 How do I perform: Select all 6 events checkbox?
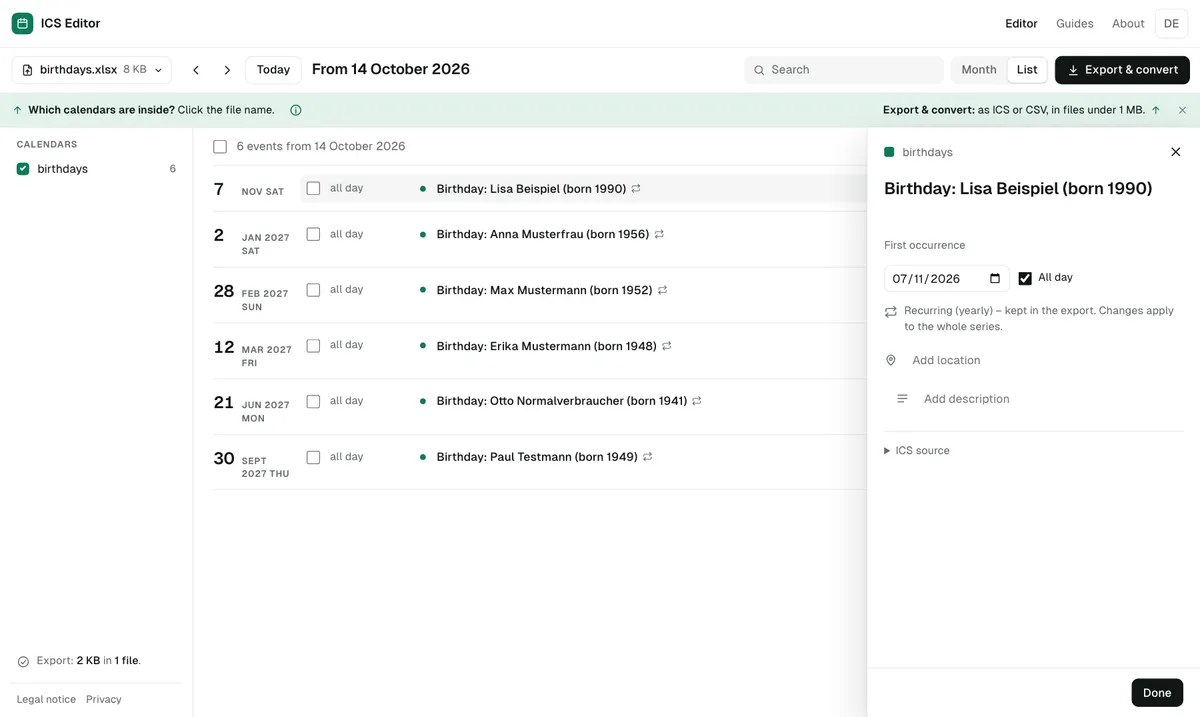[220, 147]
